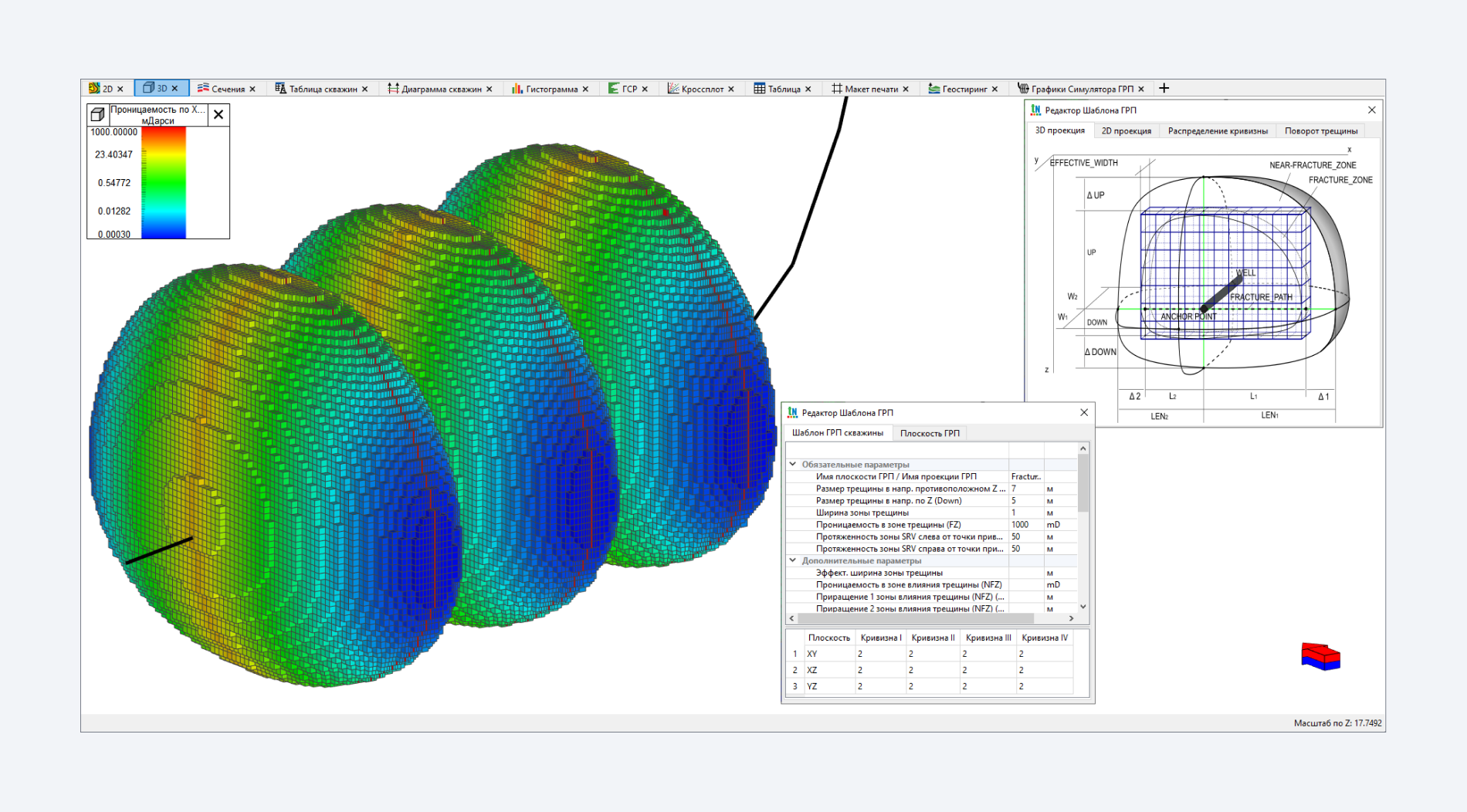This screenshot has height=812, width=1467.
Task: Close the Графики Симулятора ГРП tab
Action: click(x=1141, y=89)
